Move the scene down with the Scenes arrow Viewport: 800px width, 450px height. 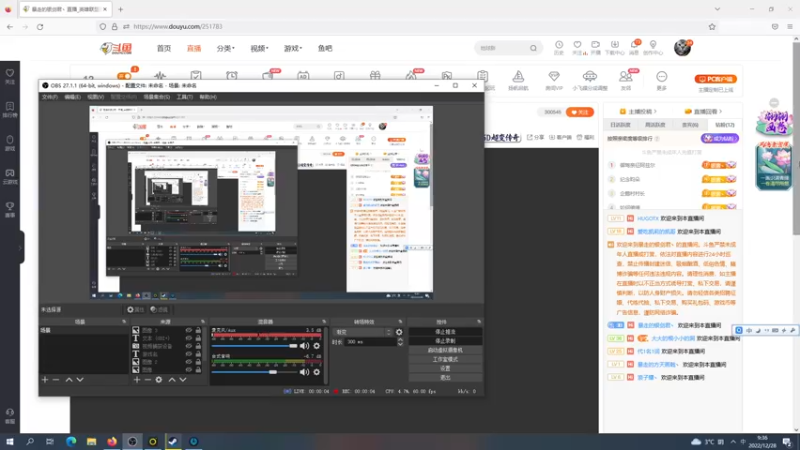point(80,380)
